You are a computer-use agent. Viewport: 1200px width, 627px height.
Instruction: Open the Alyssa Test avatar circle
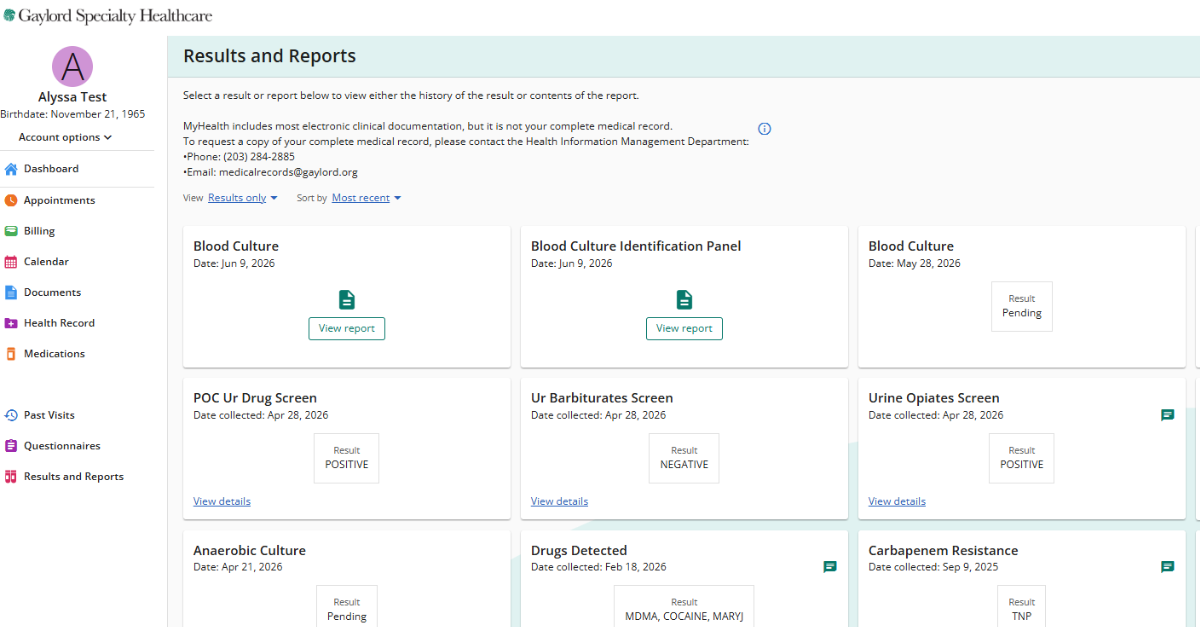pyautogui.click(x=72, y=67)
